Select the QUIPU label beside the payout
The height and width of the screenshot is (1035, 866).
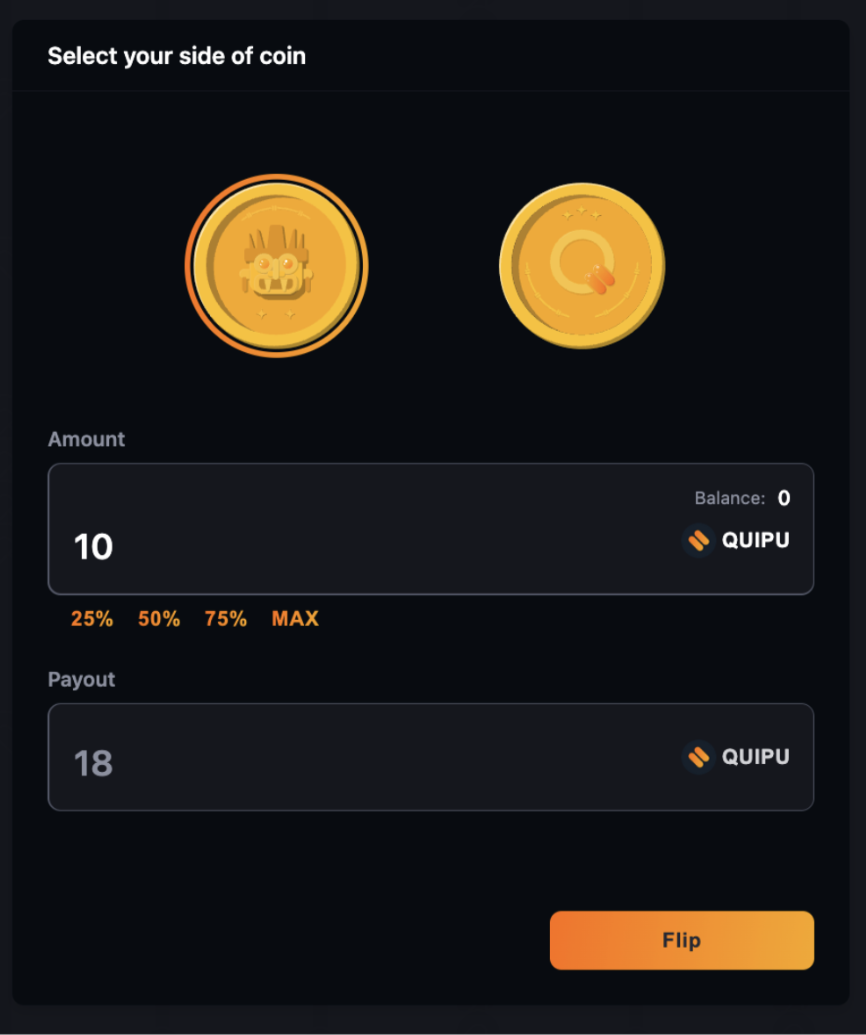(756, 757)
